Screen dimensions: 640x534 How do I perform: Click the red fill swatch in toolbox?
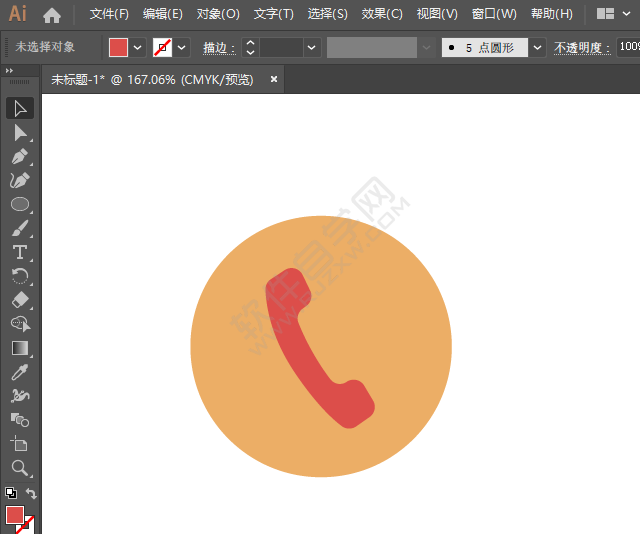[15, 515]
